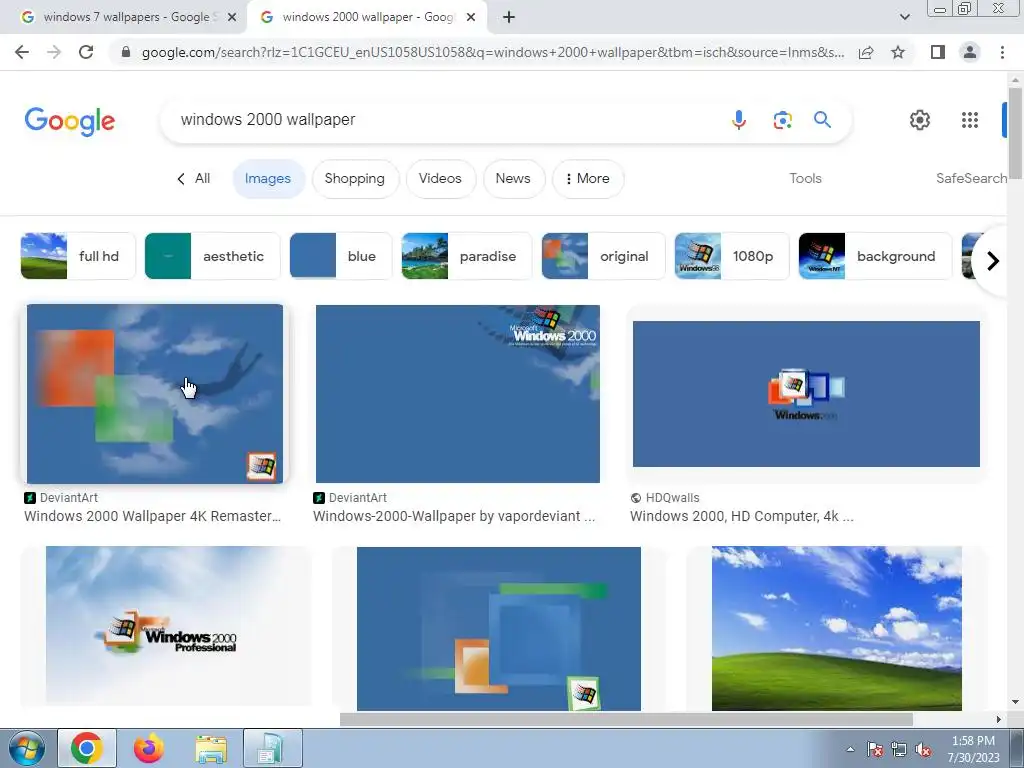Image resolution: width=1024 pixels, height=768 pixels.
Task: Click the address bar URL
Action: 492,52
